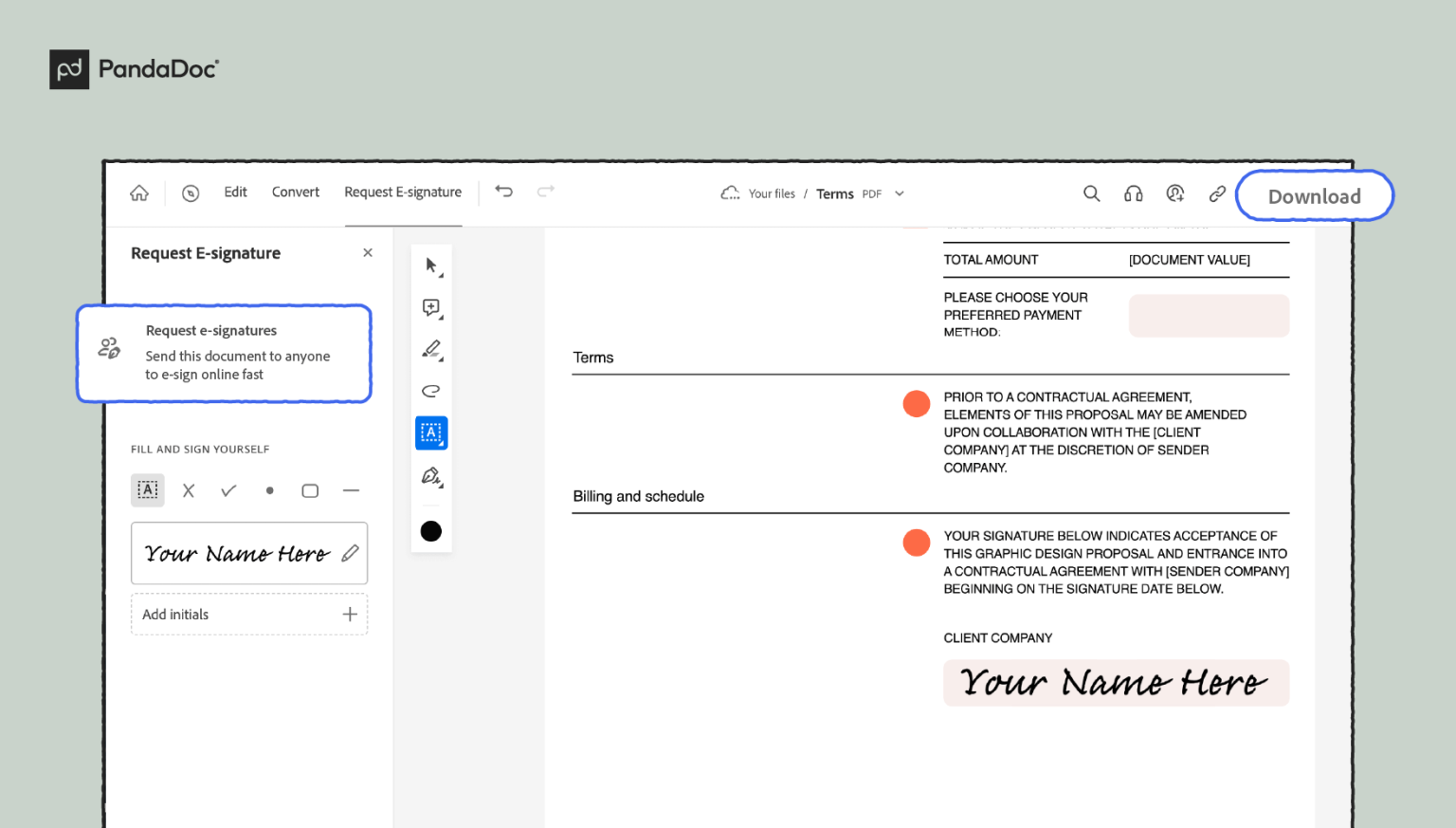1456x828 pixels.
Task: Select the freehand lasso tool
Action: (x=431, y=390)
